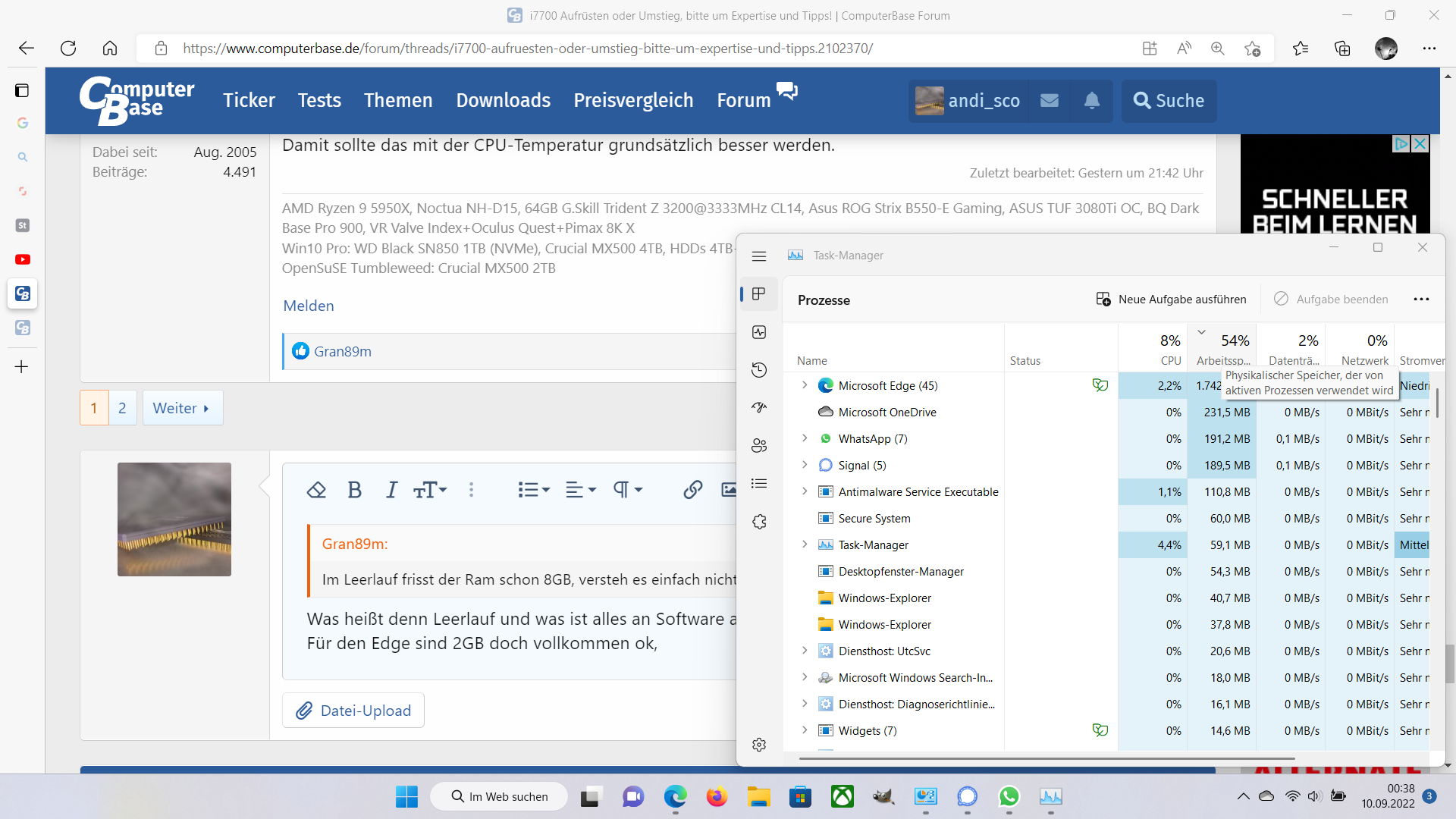Image resolution: width=1456 pixels, height=819 pixels.
Task: Open the text alignment dropdown
Action: pos(581,490)
